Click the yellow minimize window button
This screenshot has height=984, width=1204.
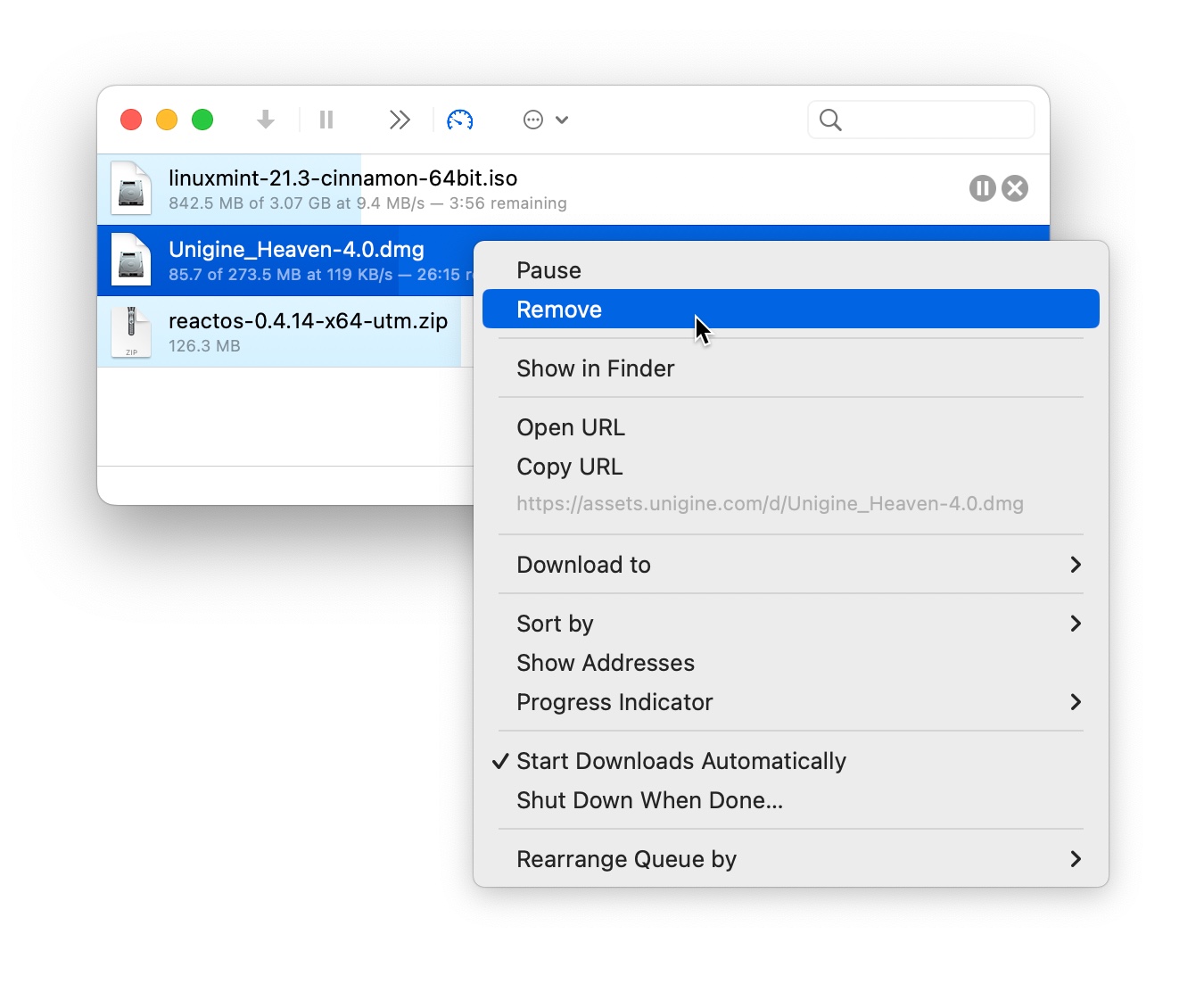click(x=167, y=120)
